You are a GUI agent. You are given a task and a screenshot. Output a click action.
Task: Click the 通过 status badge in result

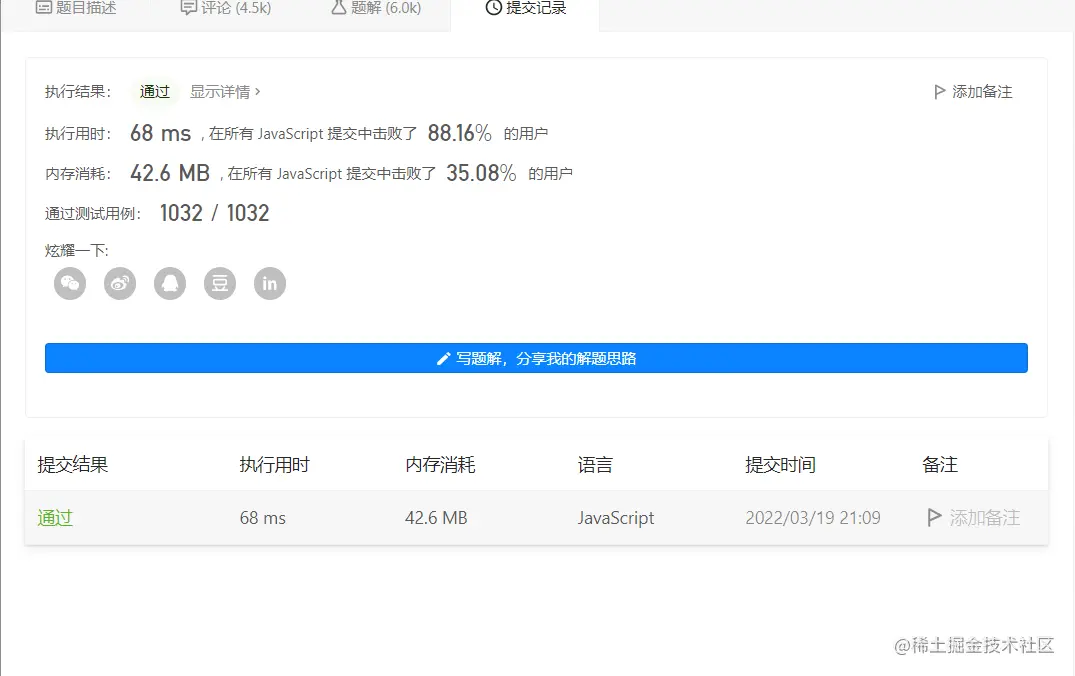(x=154, y=92)
